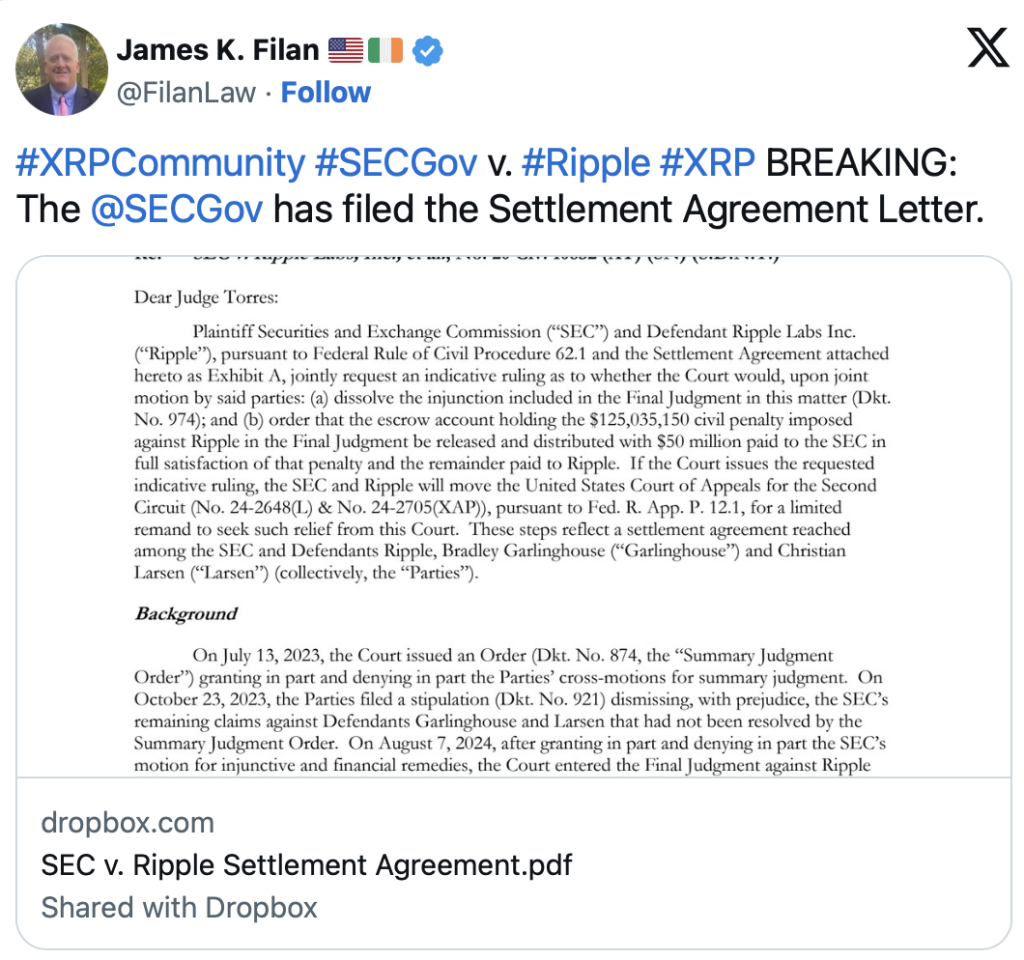Open the dropbox.com link domain

pos(128,823)
